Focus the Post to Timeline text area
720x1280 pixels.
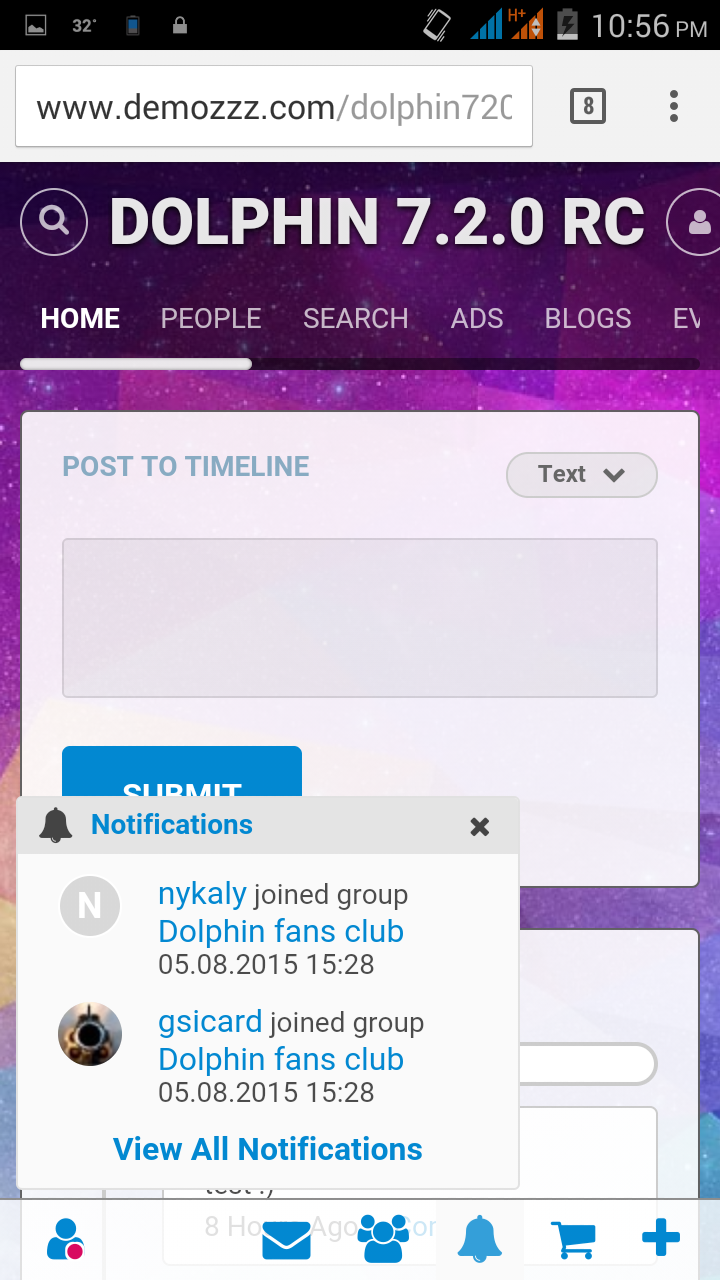(x=360, y=617)
